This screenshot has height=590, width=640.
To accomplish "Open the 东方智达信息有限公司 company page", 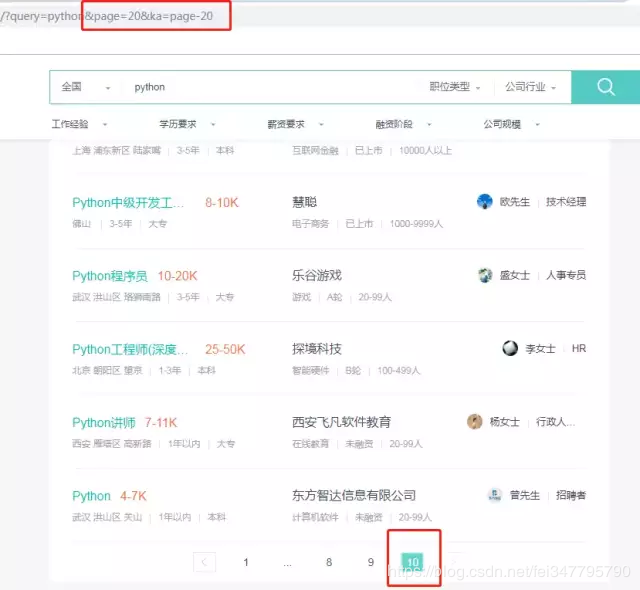I will (354, 495).
